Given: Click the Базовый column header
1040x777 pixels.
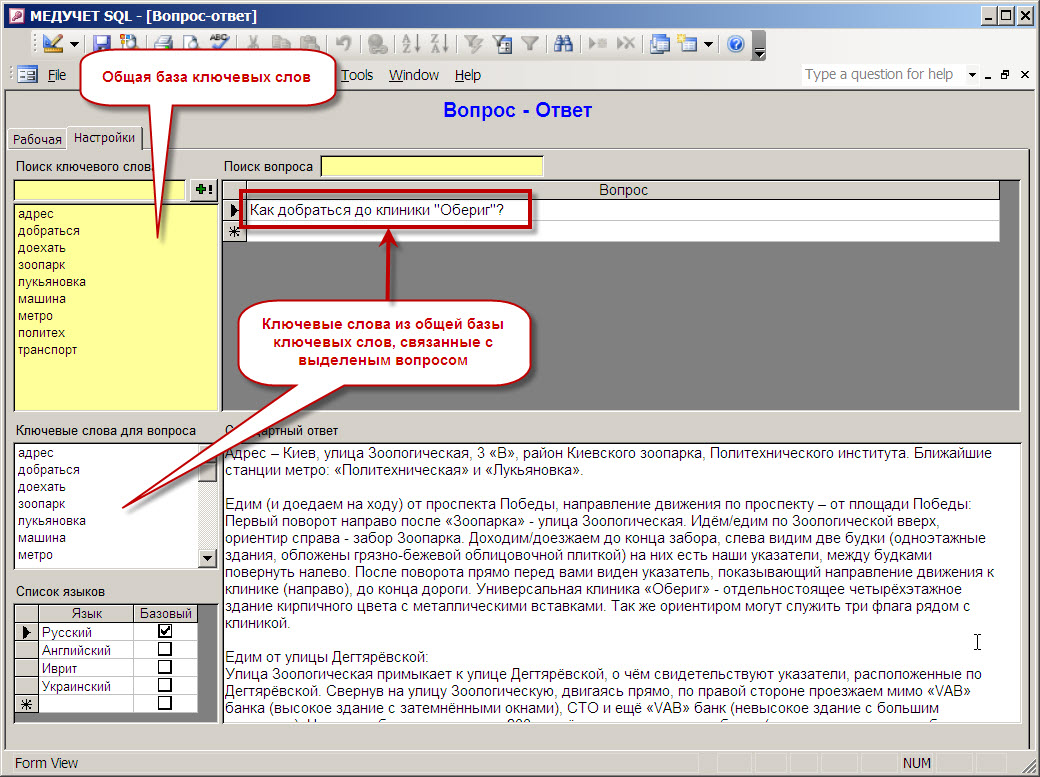Looking at the screenshot, I should pyautogui.click(x=166, y=613).
